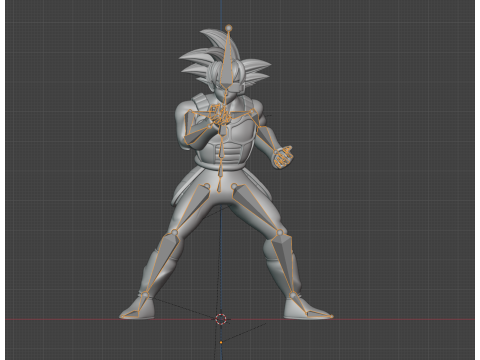Select the open hand's finger bones
This screenshot has width=480, height=360.
pos(283,157)
